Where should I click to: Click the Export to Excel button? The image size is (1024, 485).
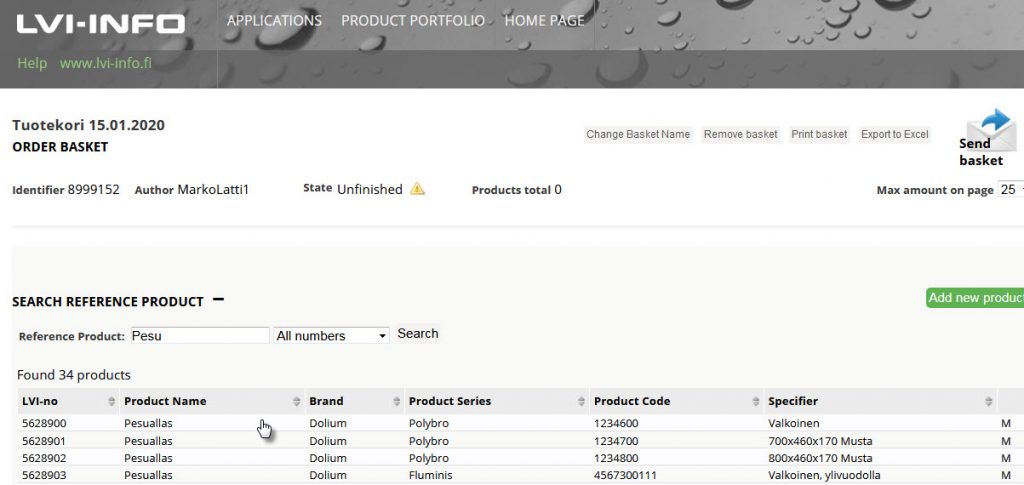point(894,134)
